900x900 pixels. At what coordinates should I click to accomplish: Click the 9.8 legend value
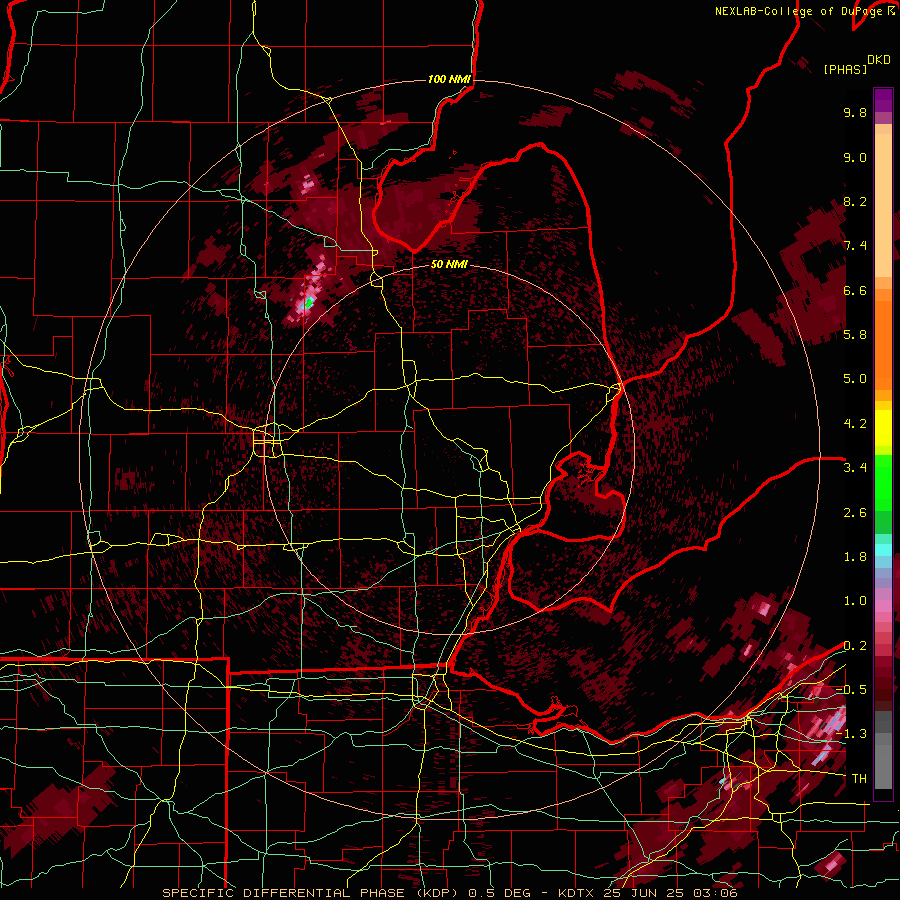[855, 113]
